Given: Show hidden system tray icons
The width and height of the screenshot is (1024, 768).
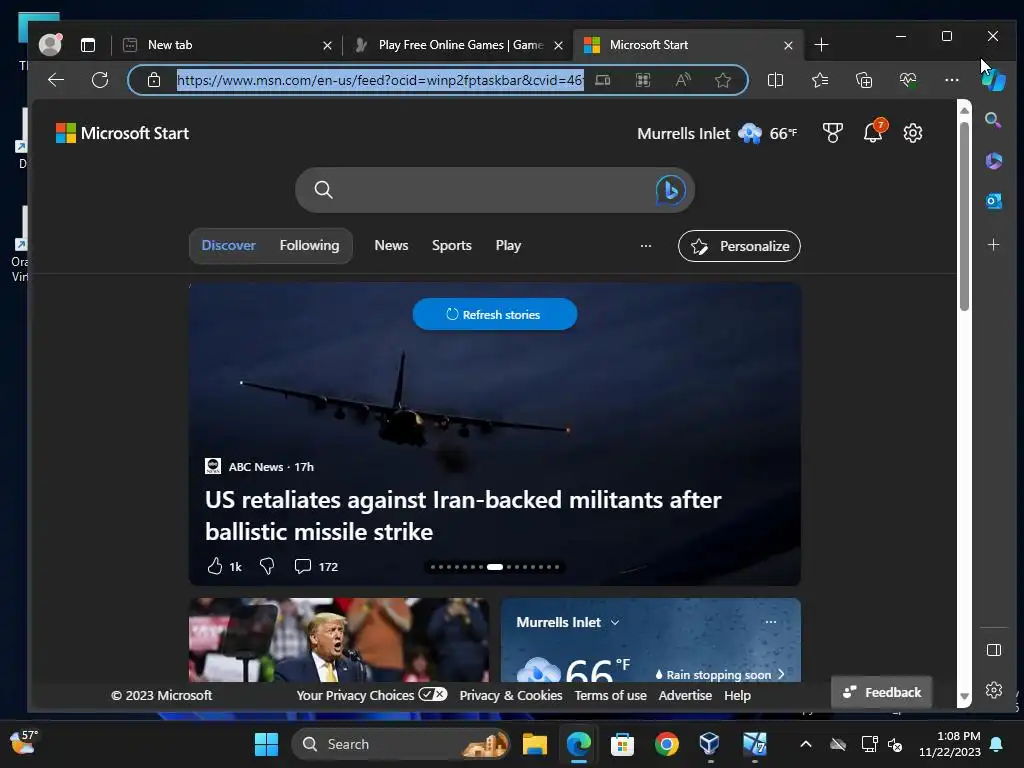Looking at the screenshot, I should click(806, 744).
